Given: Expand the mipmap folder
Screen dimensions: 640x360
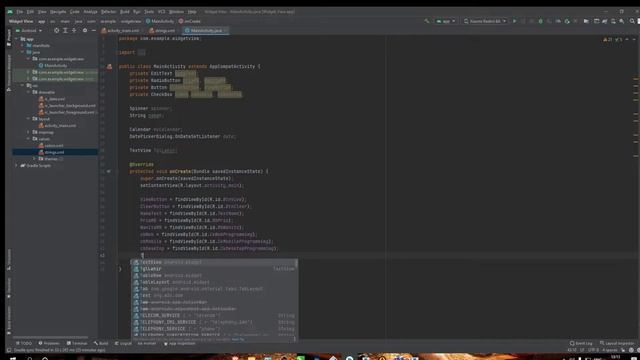Looking at the screenshot, I should point(29,132).
